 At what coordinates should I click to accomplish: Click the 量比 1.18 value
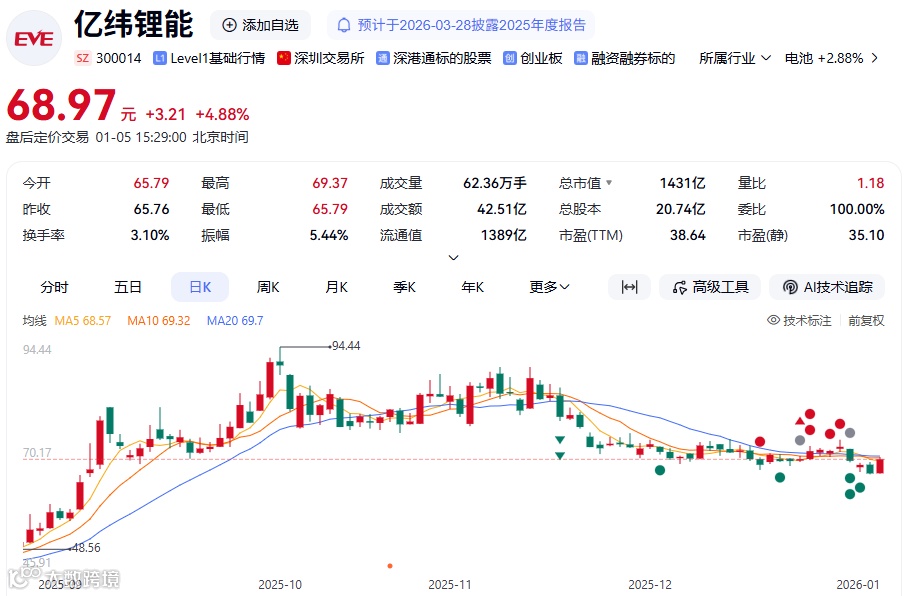click(870, 183)
